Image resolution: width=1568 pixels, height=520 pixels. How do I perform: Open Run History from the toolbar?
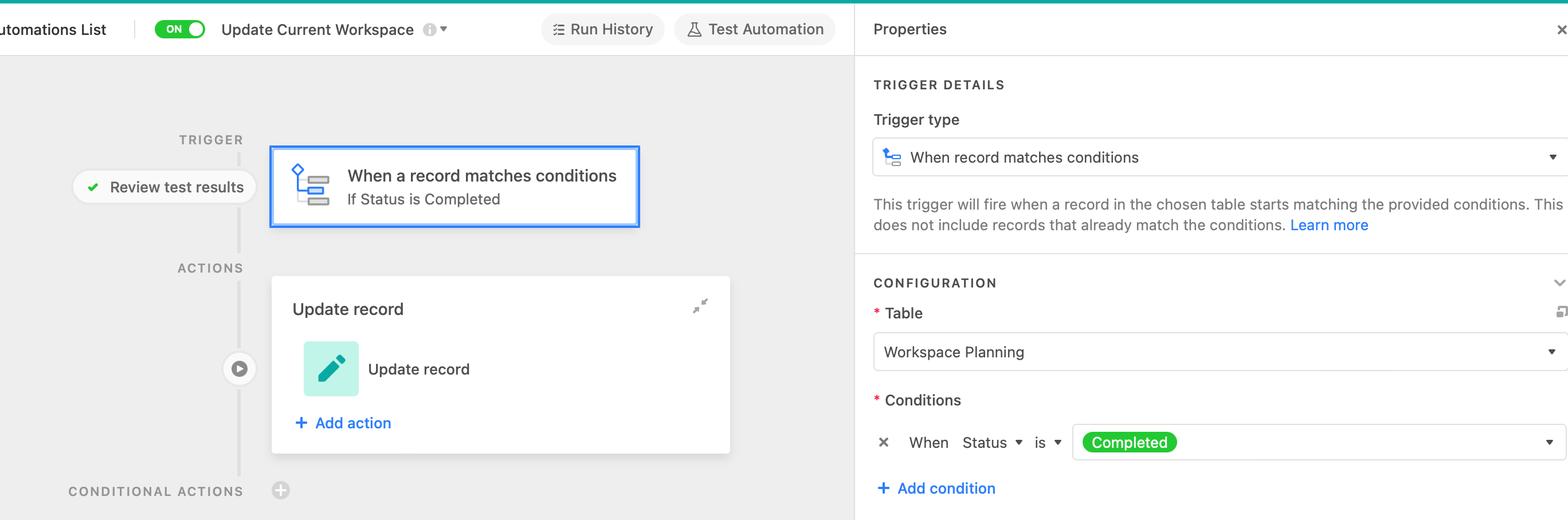coord(602,29)
